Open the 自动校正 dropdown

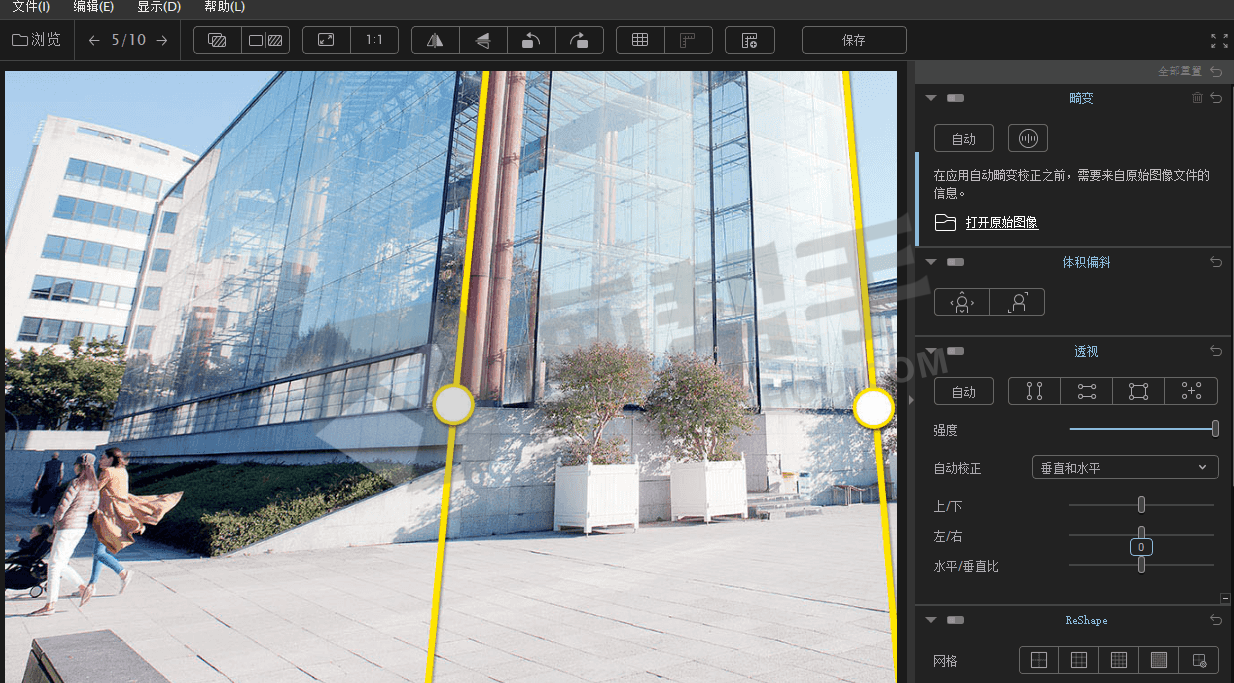click(1125, 467)
